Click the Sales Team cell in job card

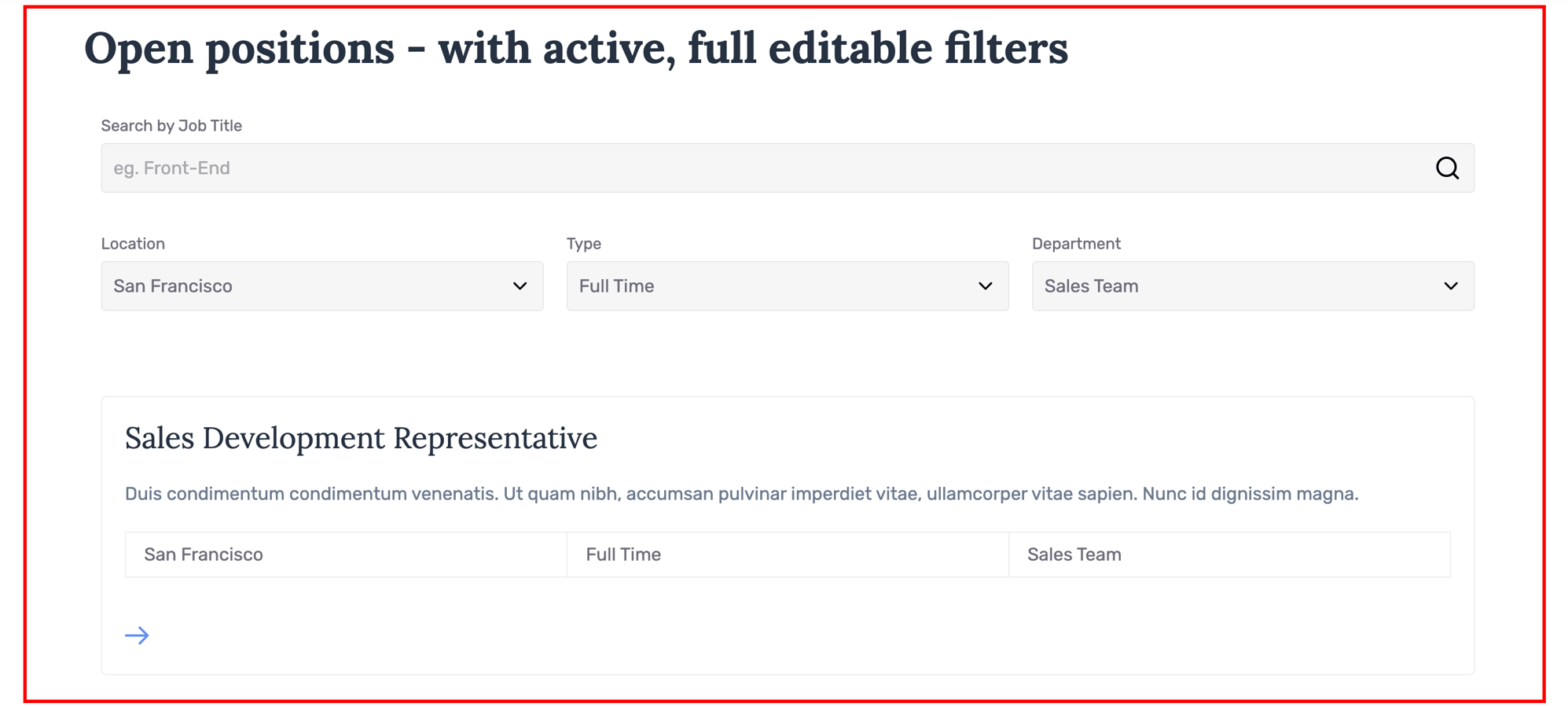point(1229,554)
